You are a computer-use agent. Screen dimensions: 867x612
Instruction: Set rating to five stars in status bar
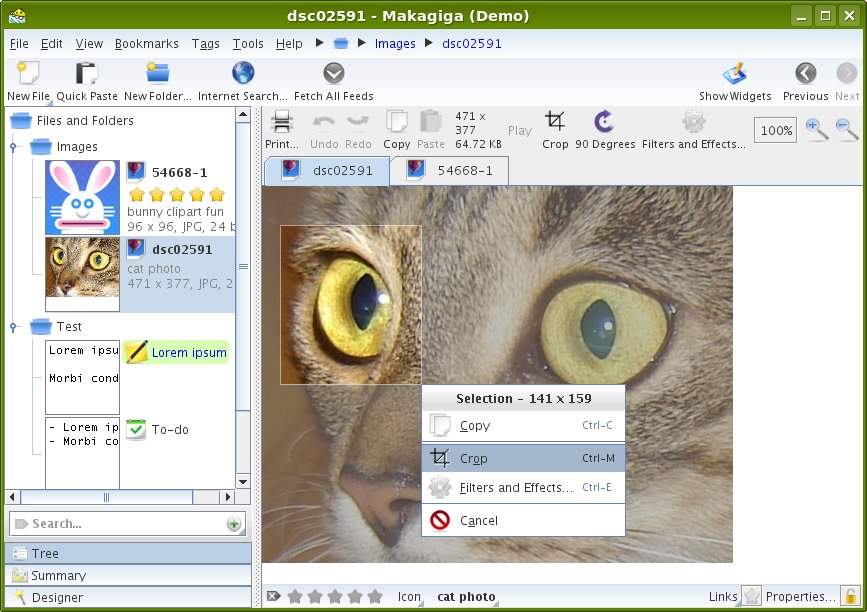coord(375,596)
